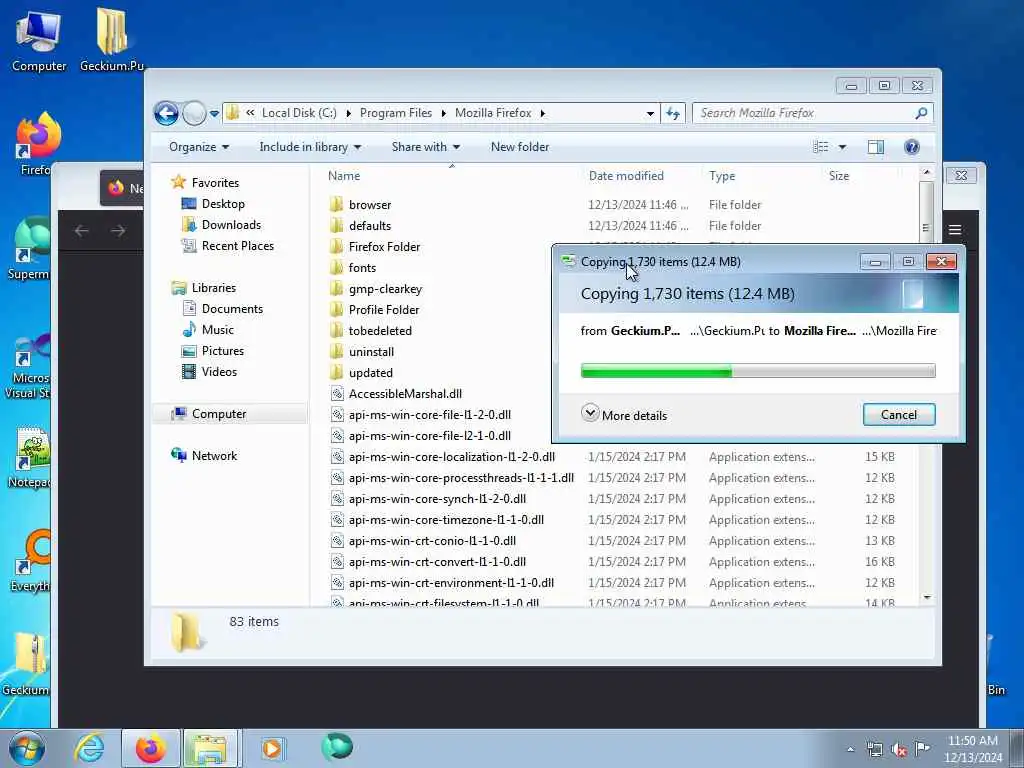Expand the arrow after Program Files breadcrumb
This screenshot has width=1024, height=768.
443,113
